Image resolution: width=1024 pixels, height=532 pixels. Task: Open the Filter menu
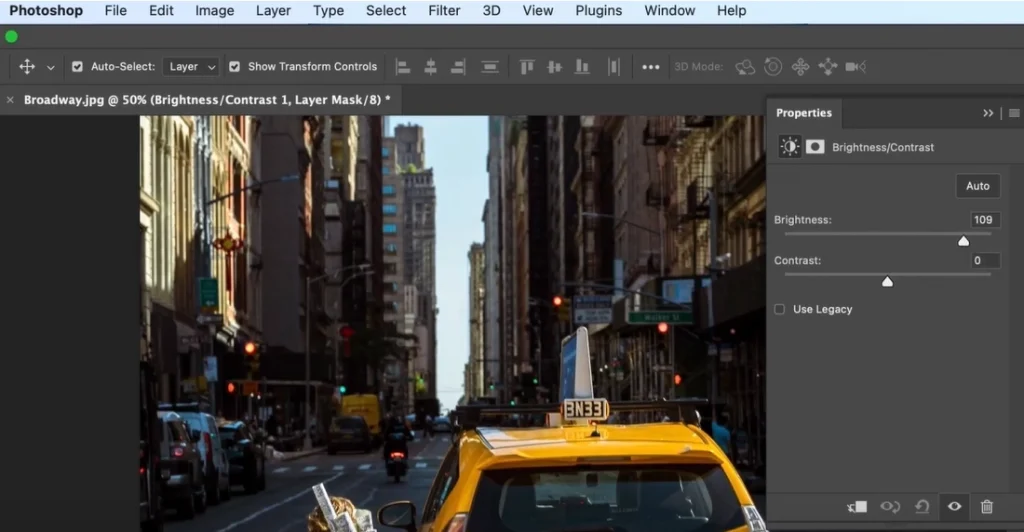point(444,11)
